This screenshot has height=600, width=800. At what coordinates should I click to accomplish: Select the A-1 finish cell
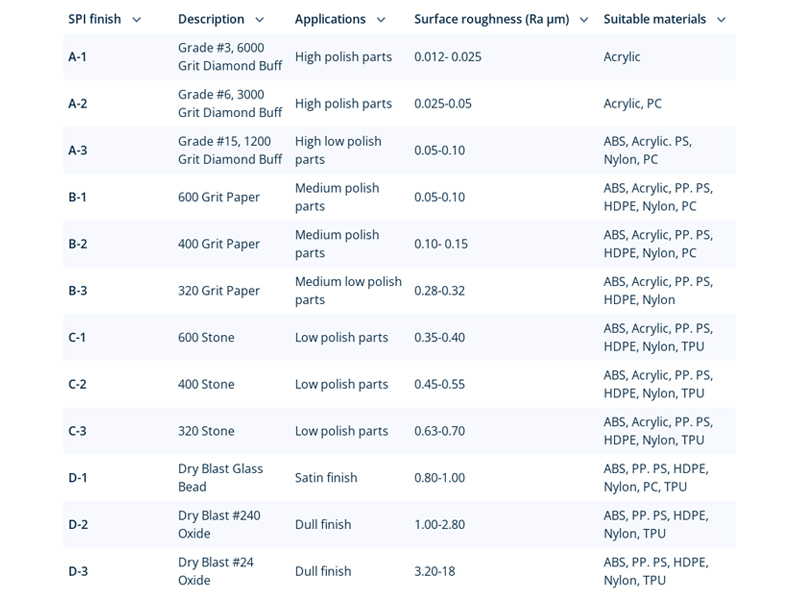[x=78, y=57]
